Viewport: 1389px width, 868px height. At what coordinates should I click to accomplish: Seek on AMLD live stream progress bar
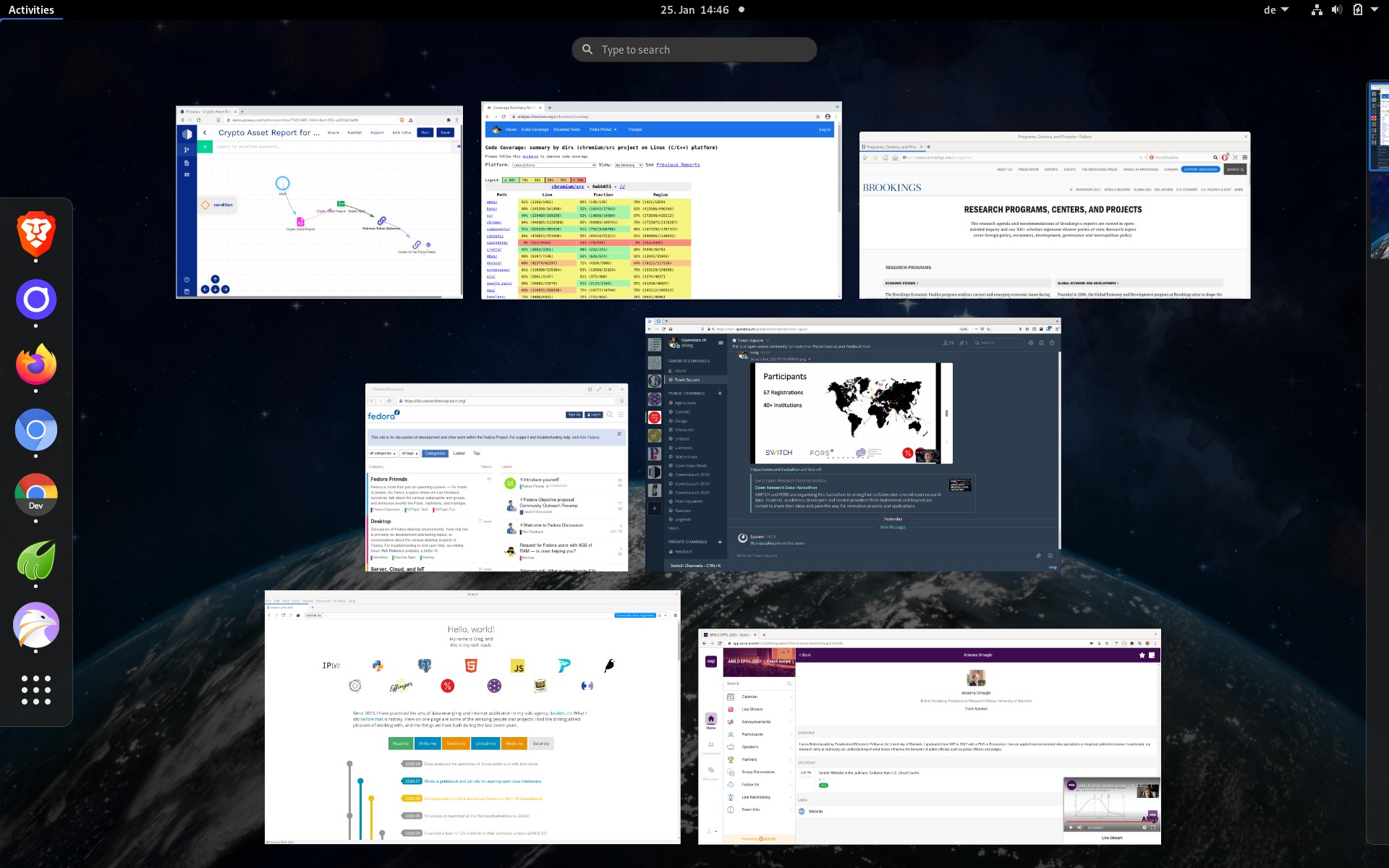point(1111,822)
